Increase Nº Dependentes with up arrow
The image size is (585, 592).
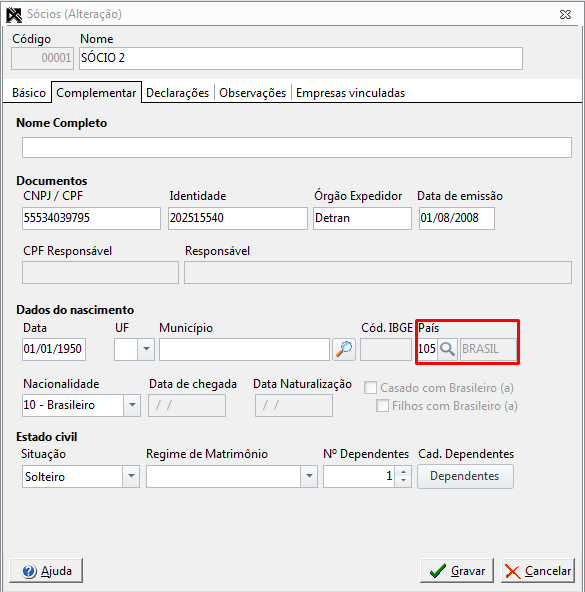tap(404, 472)
